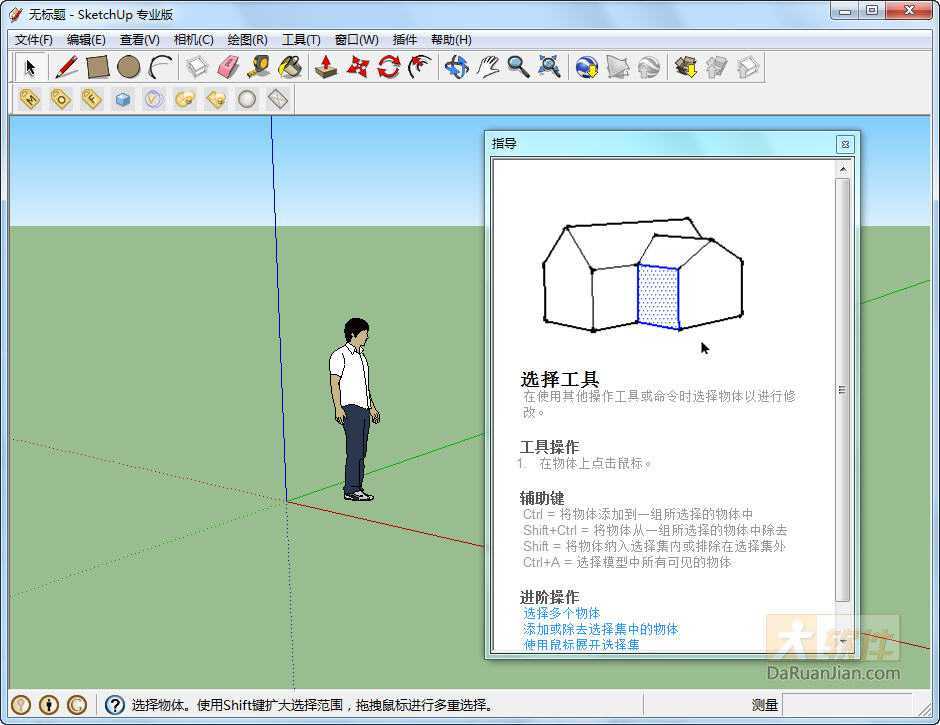Choose the Rectangle drawing tool
The width and height of the screenshot is (940, 725).
[98, 67]
